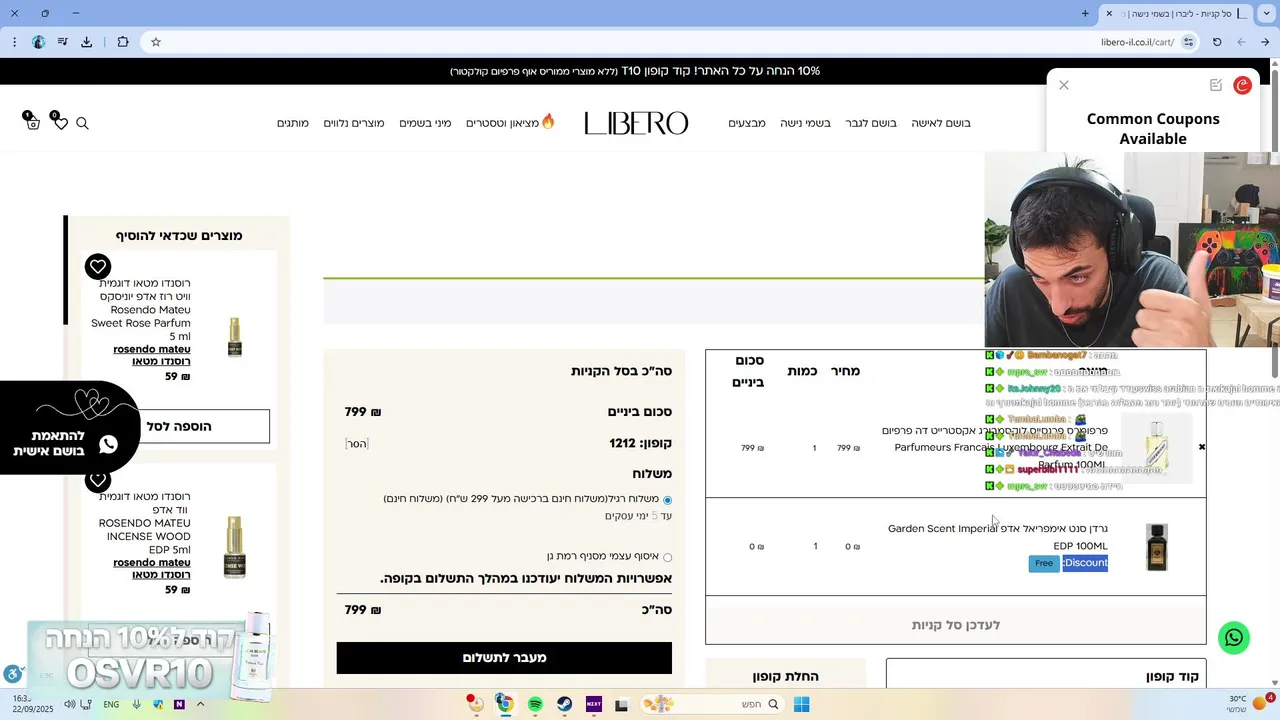Click the Windows taskbar search box
Screen dimensions: 1280x720
click(x=711, y=704)
